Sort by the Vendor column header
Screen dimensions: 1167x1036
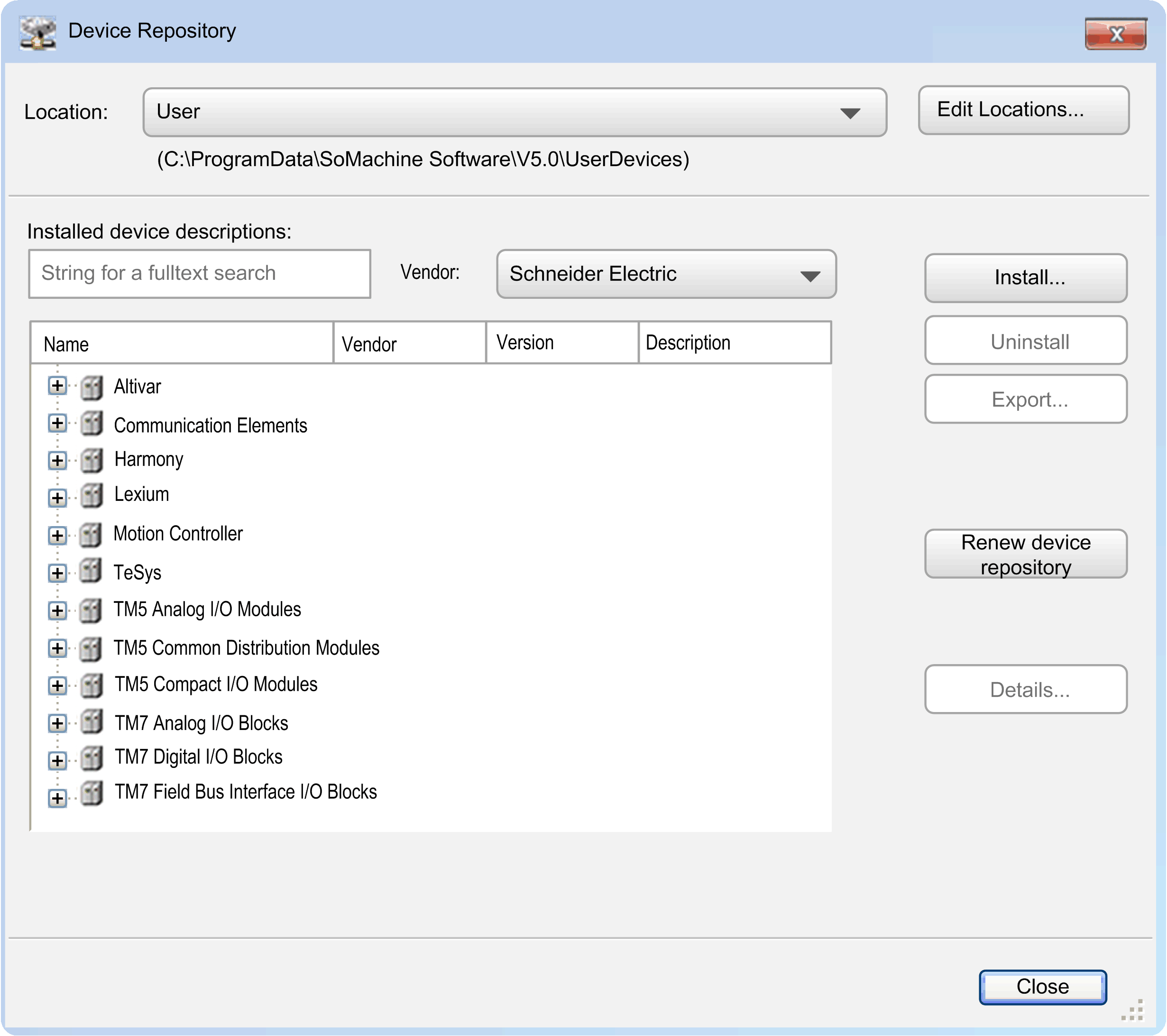(409, 342)
